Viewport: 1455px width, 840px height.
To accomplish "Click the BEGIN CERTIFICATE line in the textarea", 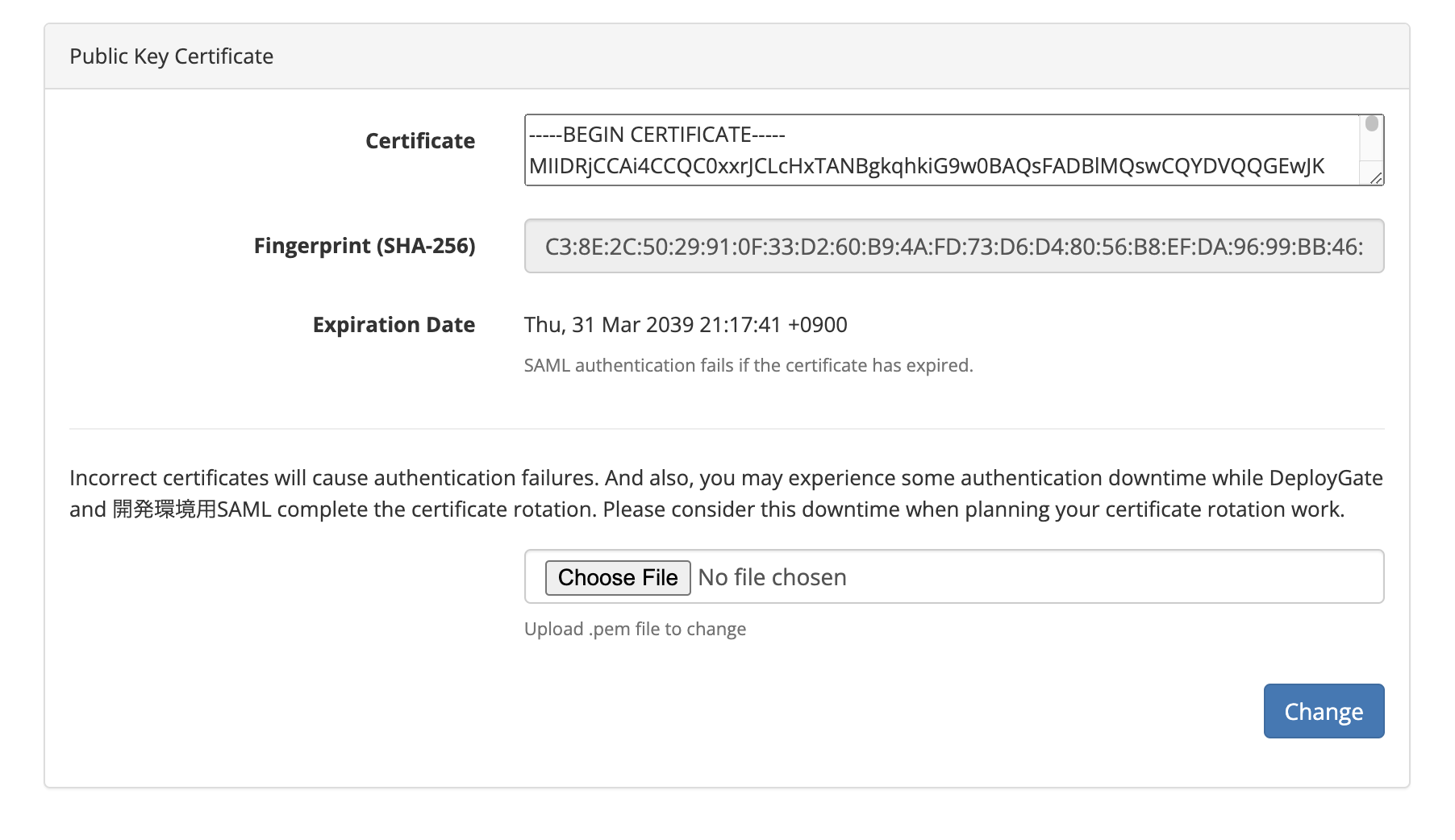I will [654, 134].
